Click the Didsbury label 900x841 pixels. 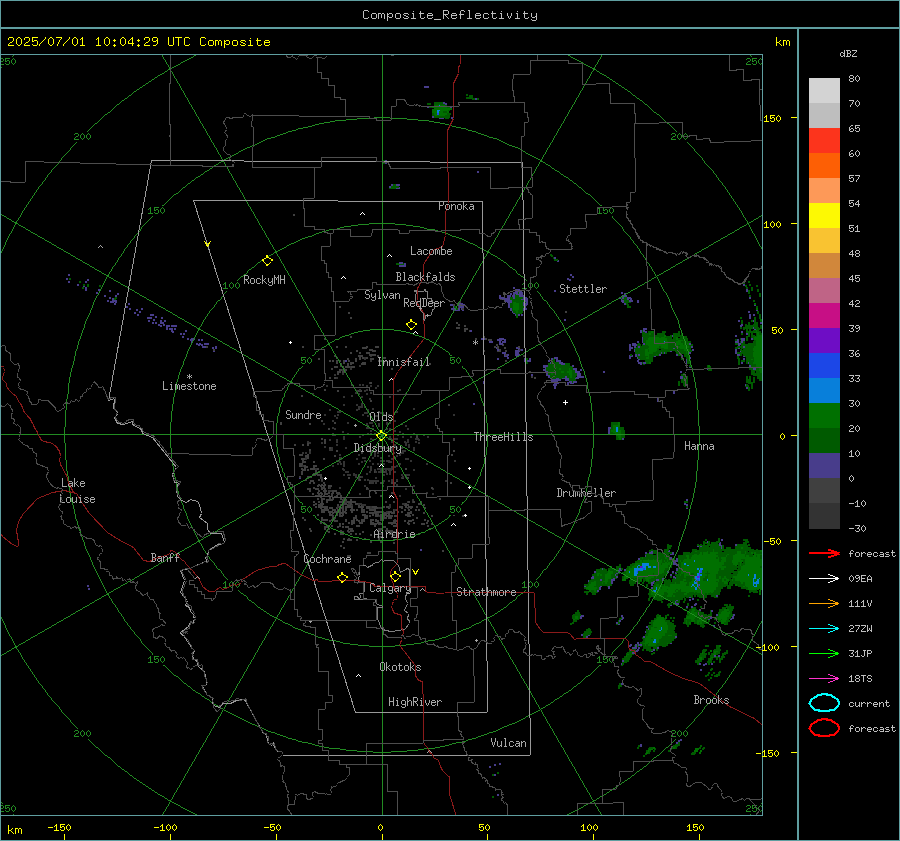point(378,448)
